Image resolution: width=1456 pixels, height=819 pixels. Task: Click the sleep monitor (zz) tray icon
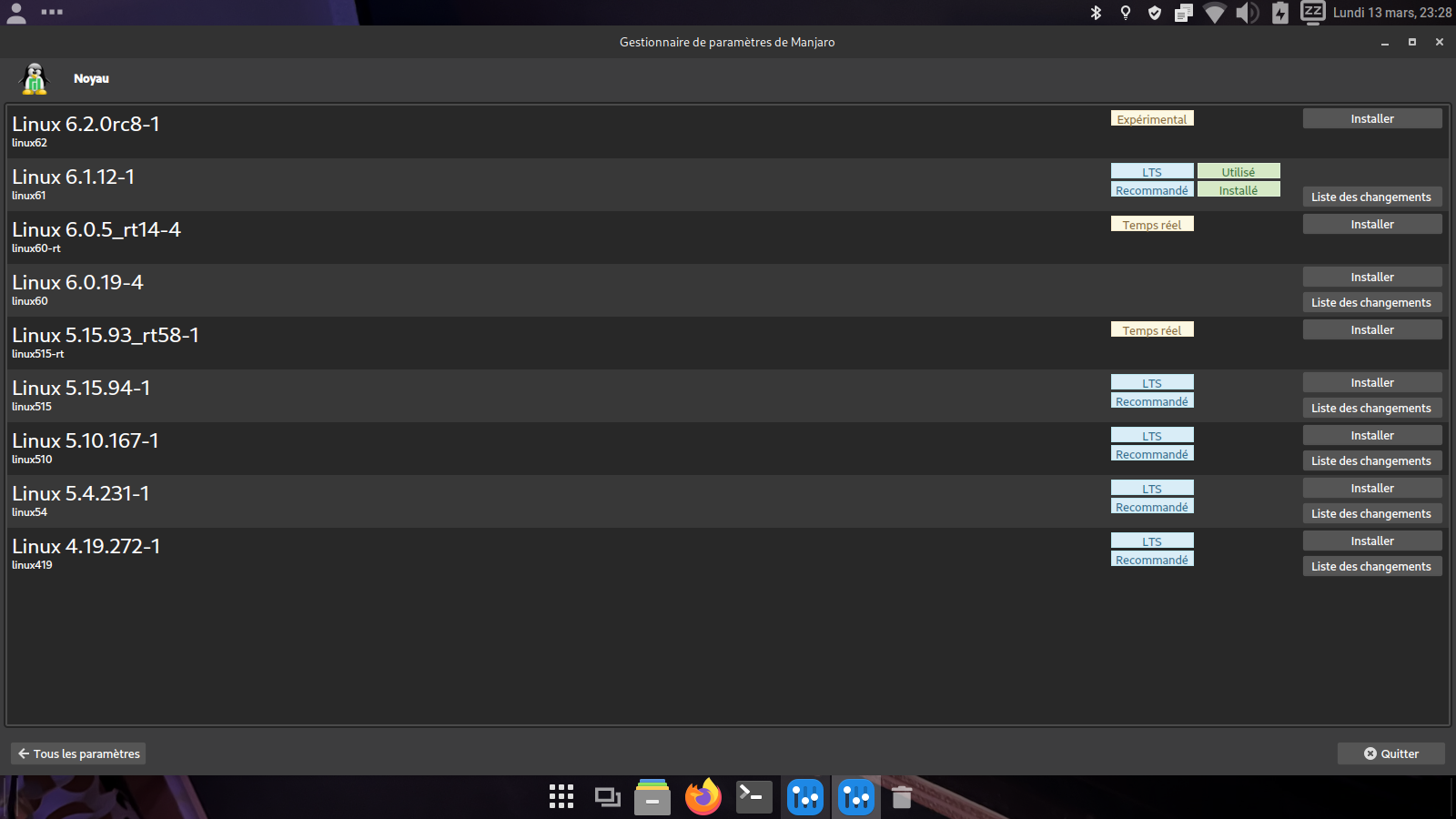coord(1312,13)
